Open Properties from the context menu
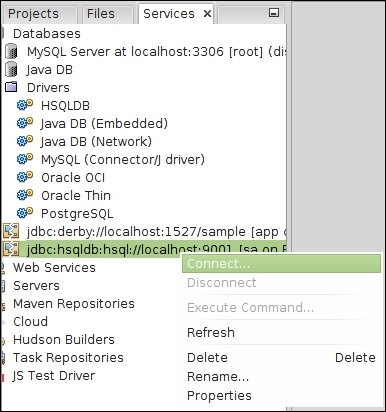The width and height of the screenshot is (386, 412). pyautogui.click(x=281, y=395)
